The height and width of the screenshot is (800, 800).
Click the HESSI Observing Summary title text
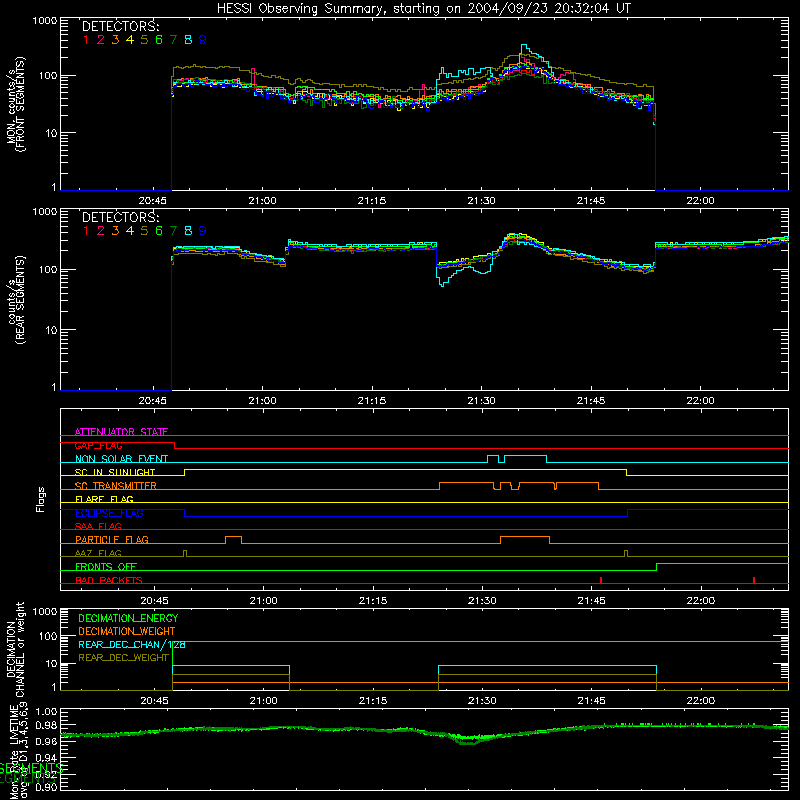click(x=423, y=8)
